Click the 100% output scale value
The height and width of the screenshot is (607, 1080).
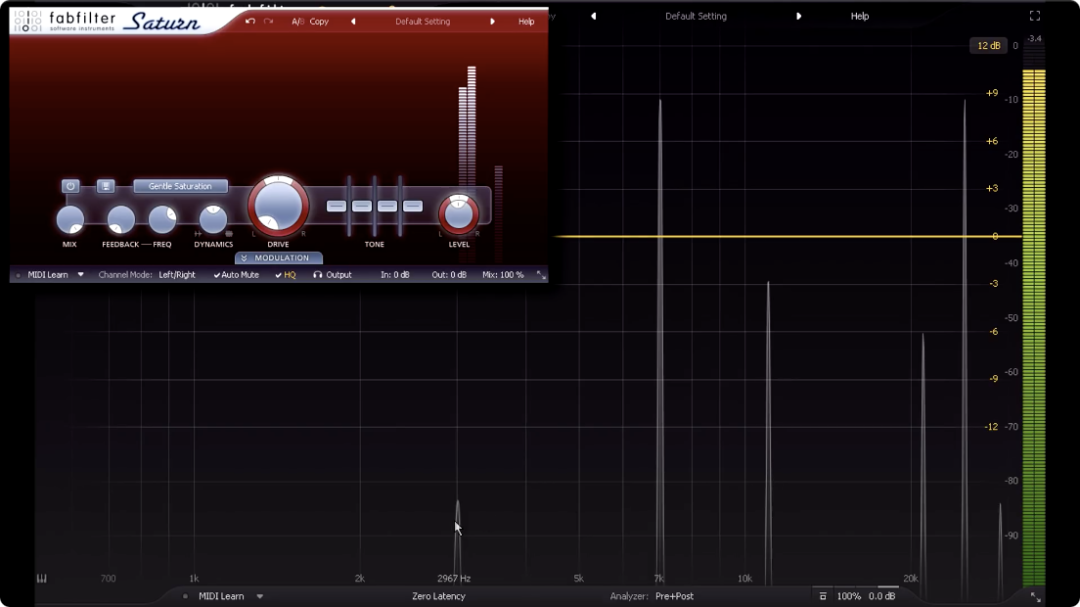[849, 596]
